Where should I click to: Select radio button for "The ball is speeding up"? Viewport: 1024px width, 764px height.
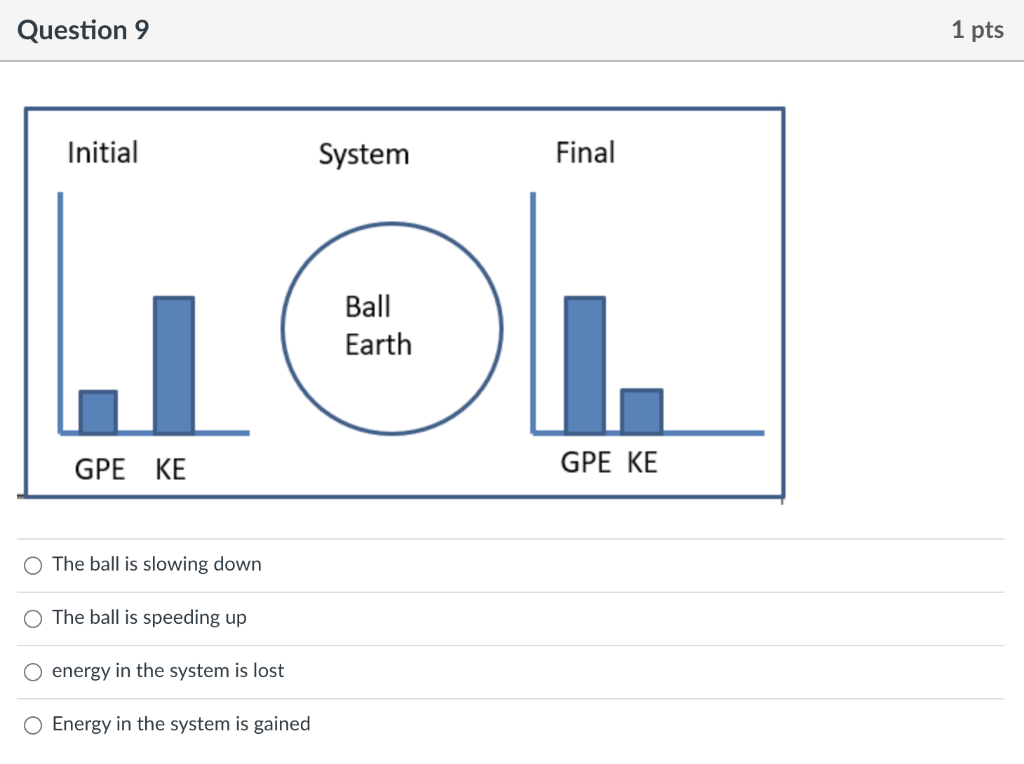[x=33, y=618]
